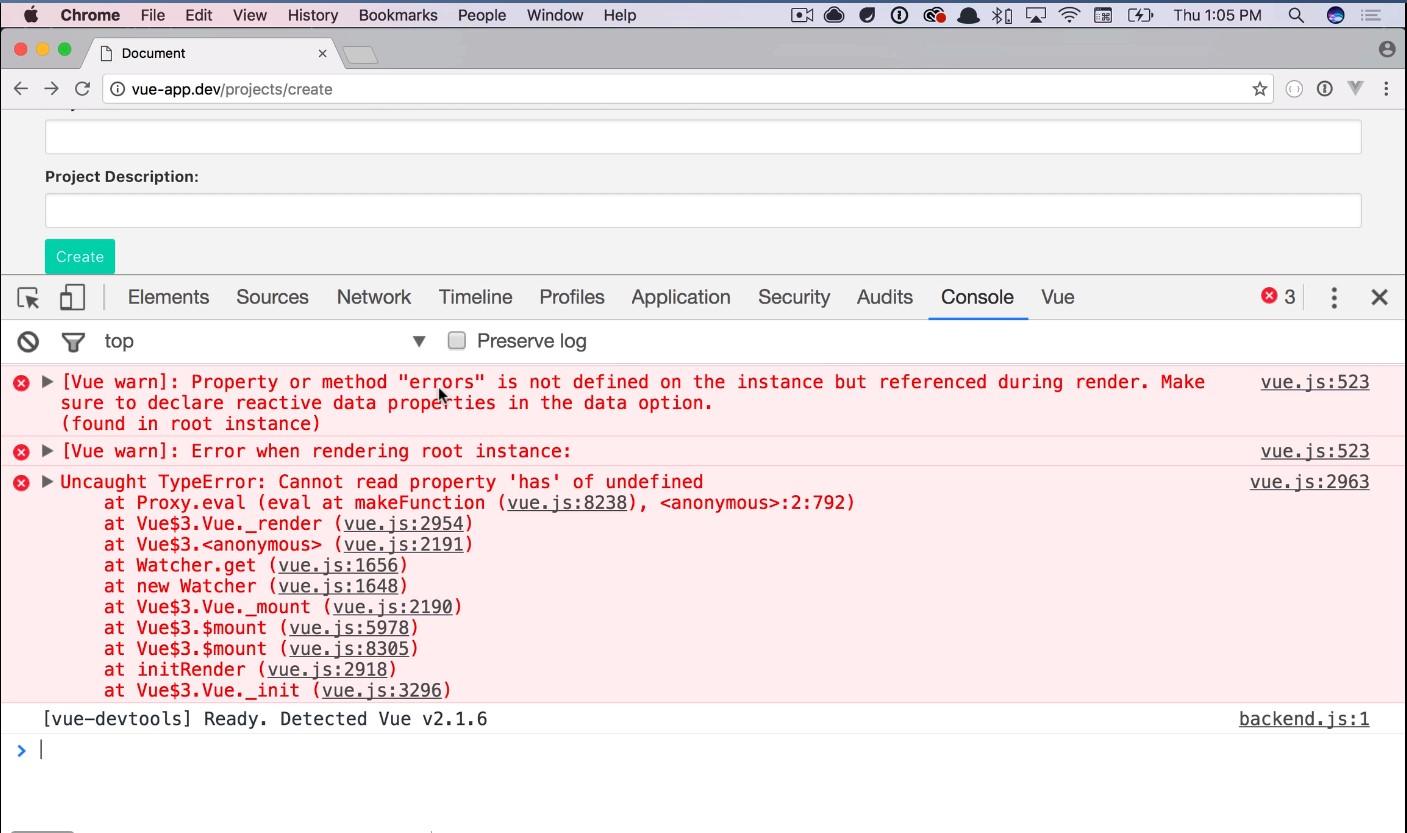The image size is (1407, 833).
Task: Open the Chrome three-dot menu
Action: pyautogui.click(x=1386, y=89)
